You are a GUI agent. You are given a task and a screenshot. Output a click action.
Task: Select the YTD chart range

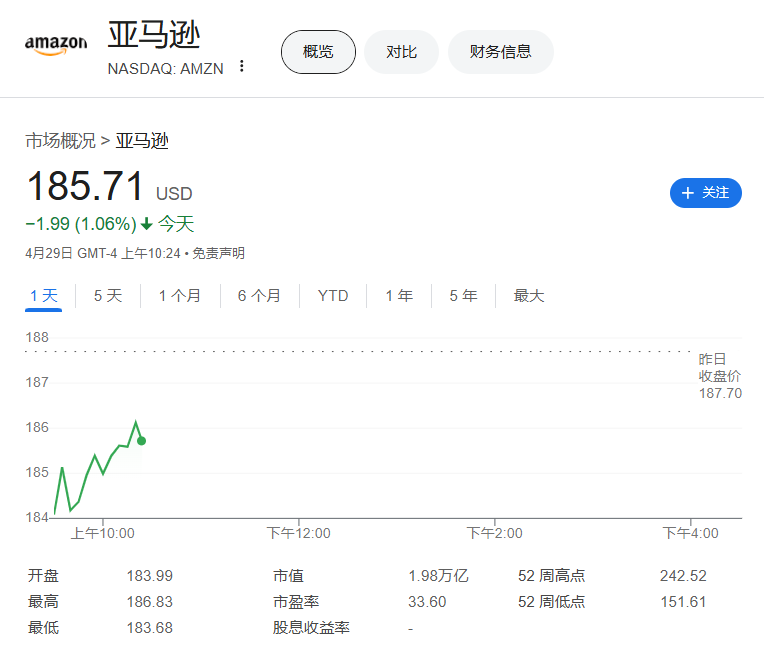tap(333, 296)
